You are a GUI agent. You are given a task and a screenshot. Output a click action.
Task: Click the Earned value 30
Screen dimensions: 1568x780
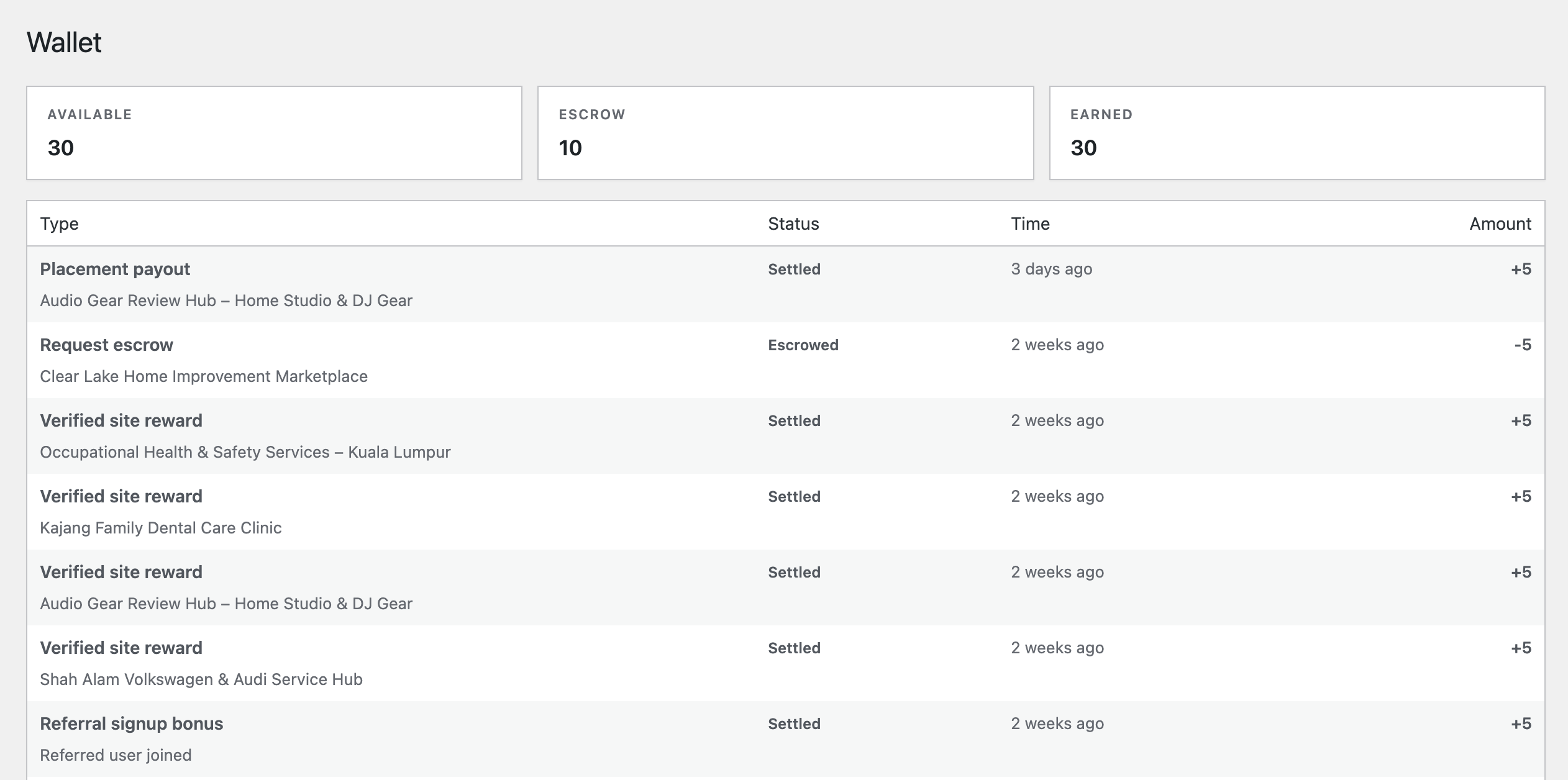(x=1083, y=148)
